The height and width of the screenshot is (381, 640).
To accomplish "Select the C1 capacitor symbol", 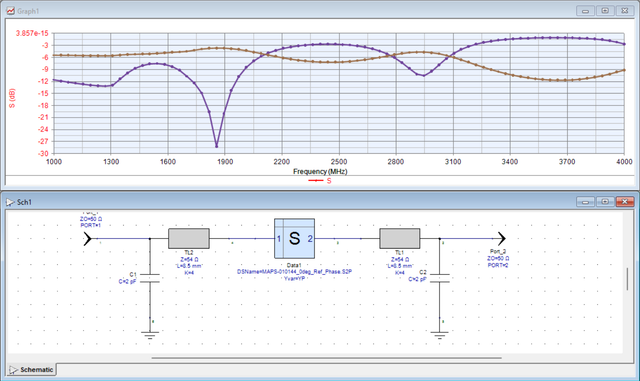I will click(x=150, y=279).
